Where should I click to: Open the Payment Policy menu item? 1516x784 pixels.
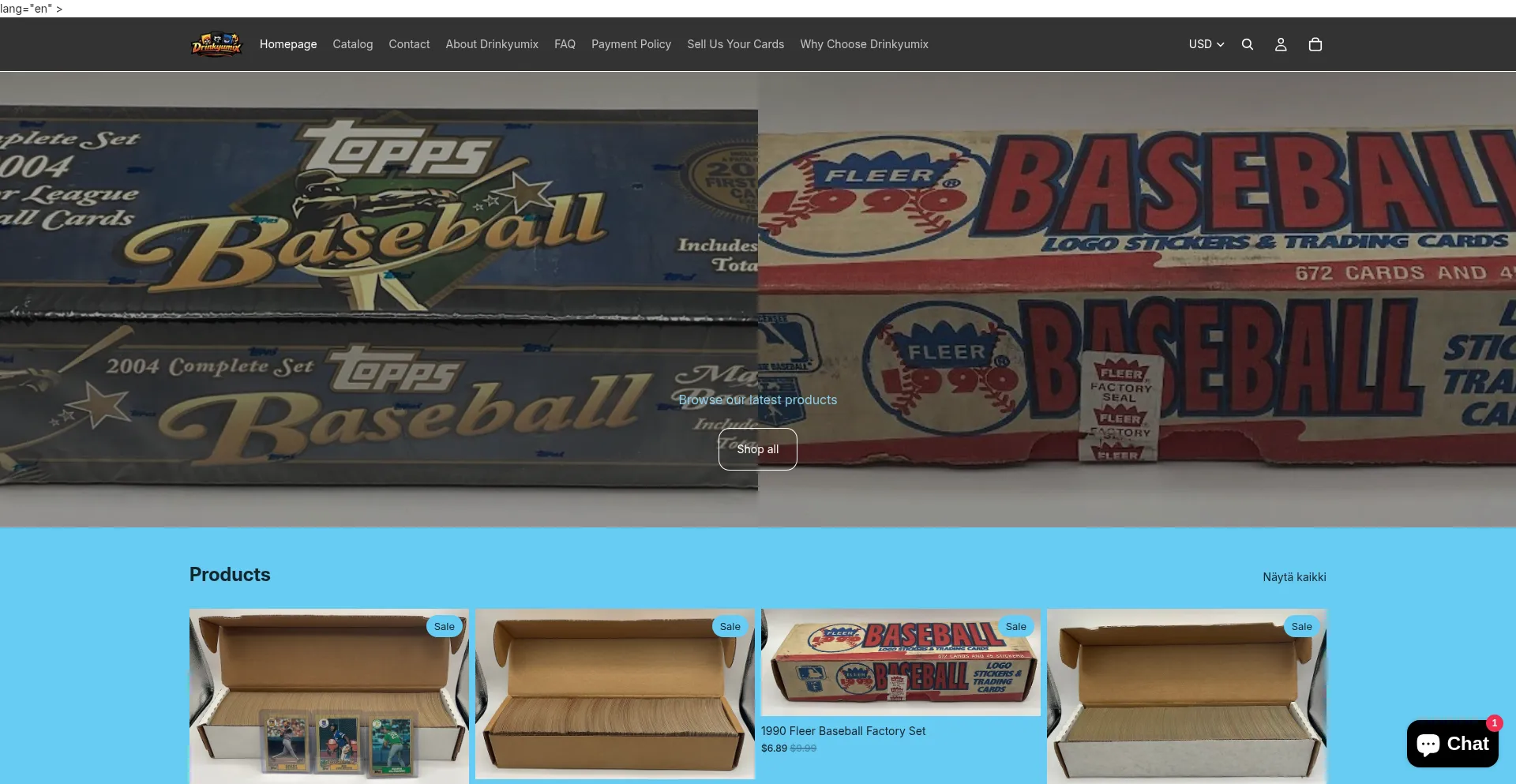(x=631, y=44)
